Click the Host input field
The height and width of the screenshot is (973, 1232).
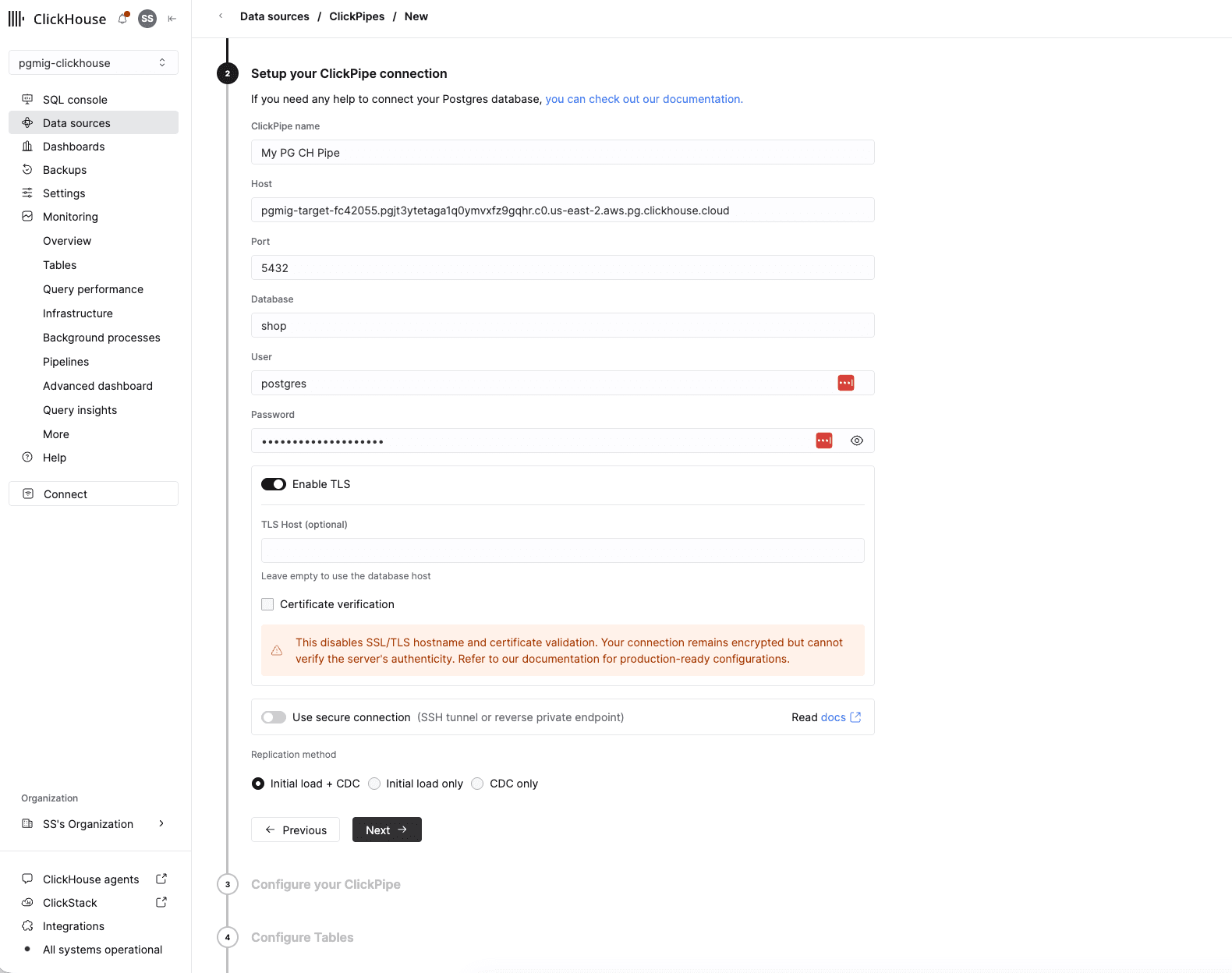[x=562, y=210]
